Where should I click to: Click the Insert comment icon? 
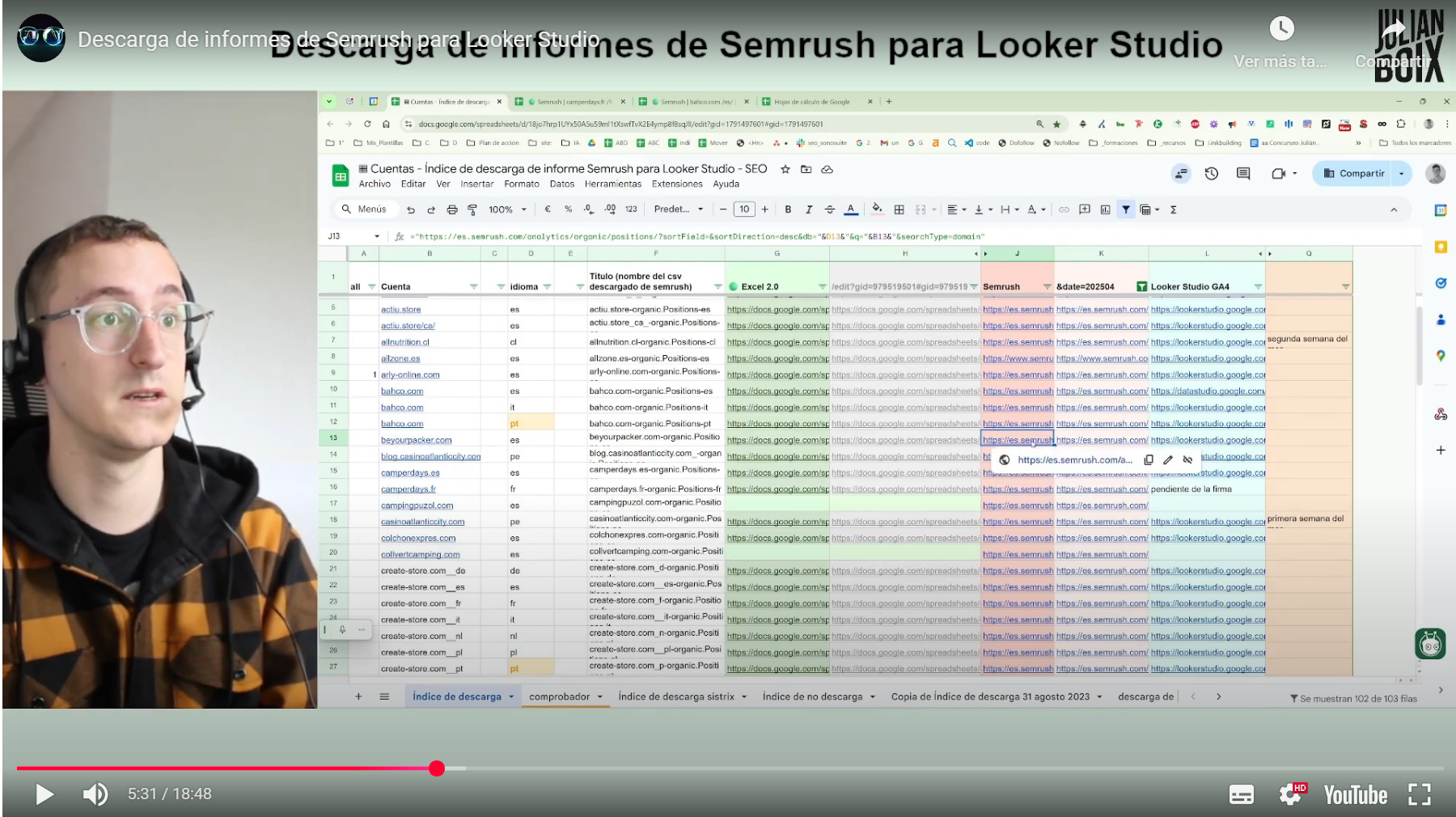[1085, 210]
